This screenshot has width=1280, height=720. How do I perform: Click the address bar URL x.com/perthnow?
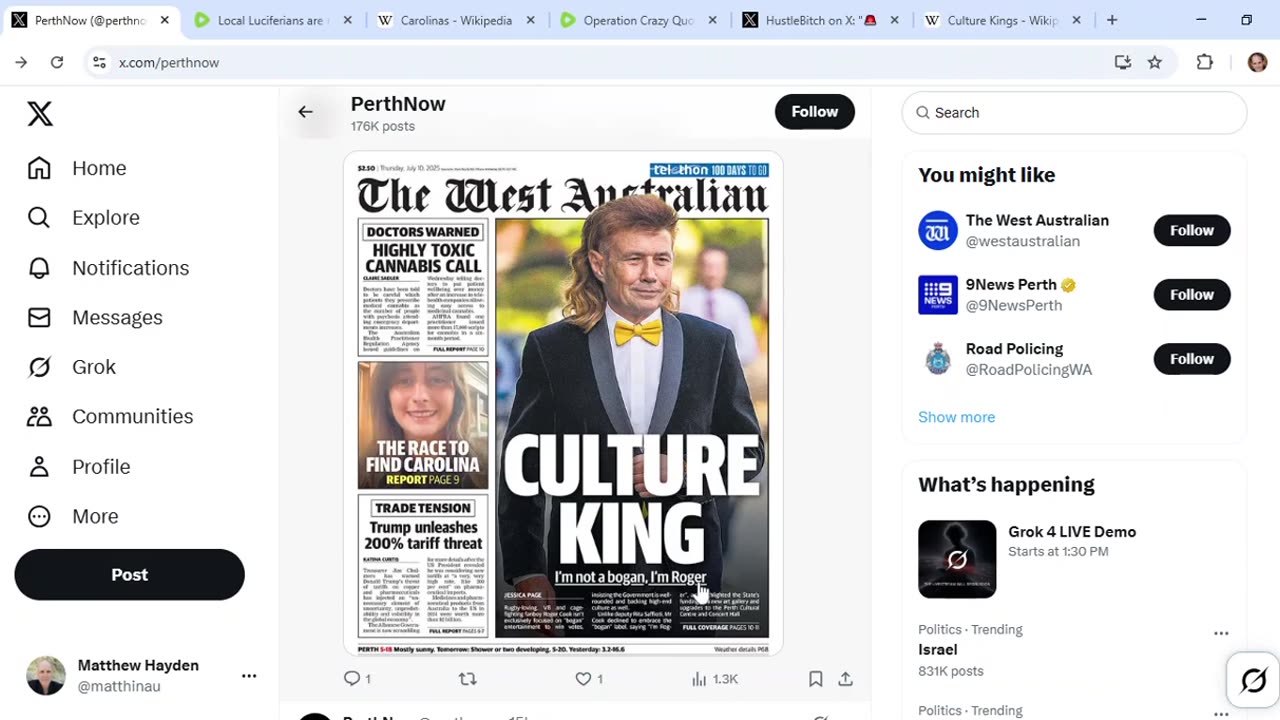(x=169, y=62)
